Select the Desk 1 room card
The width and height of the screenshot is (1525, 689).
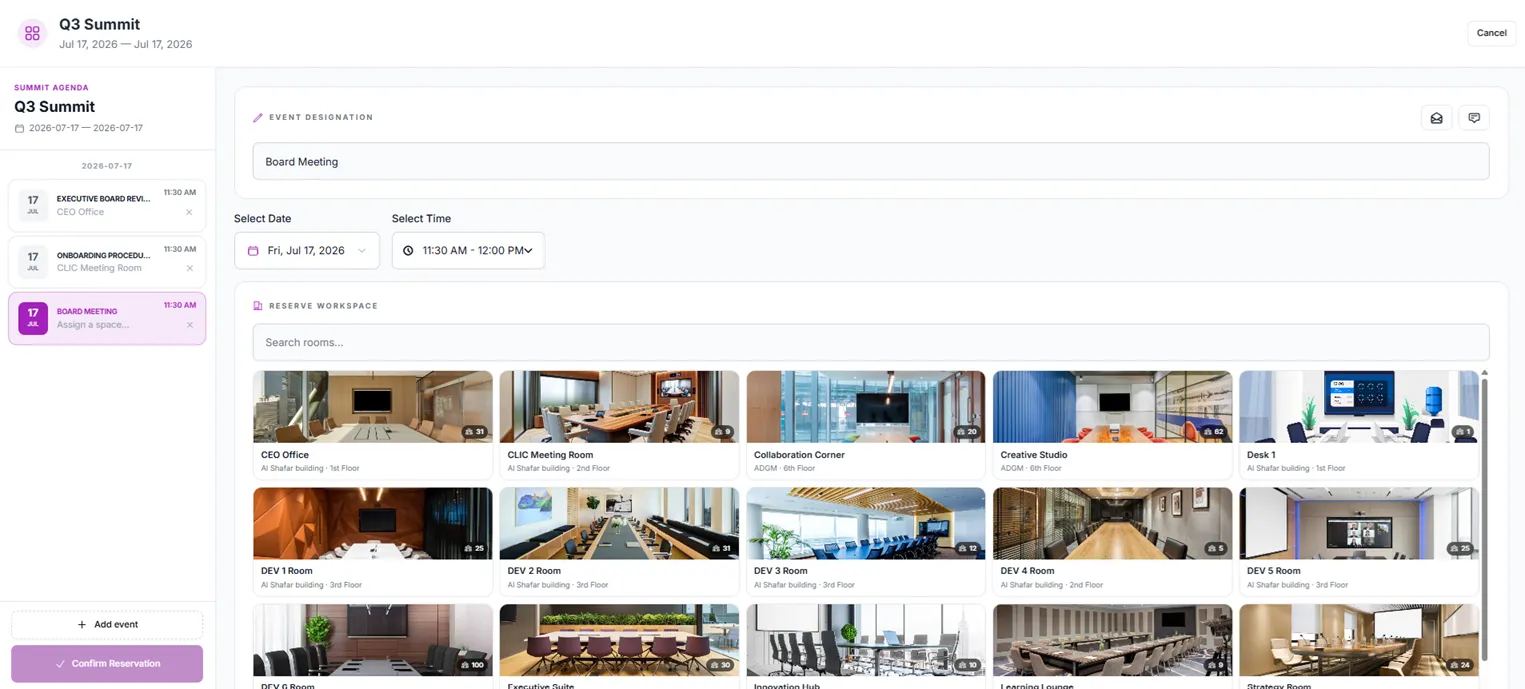(1359, 425)
